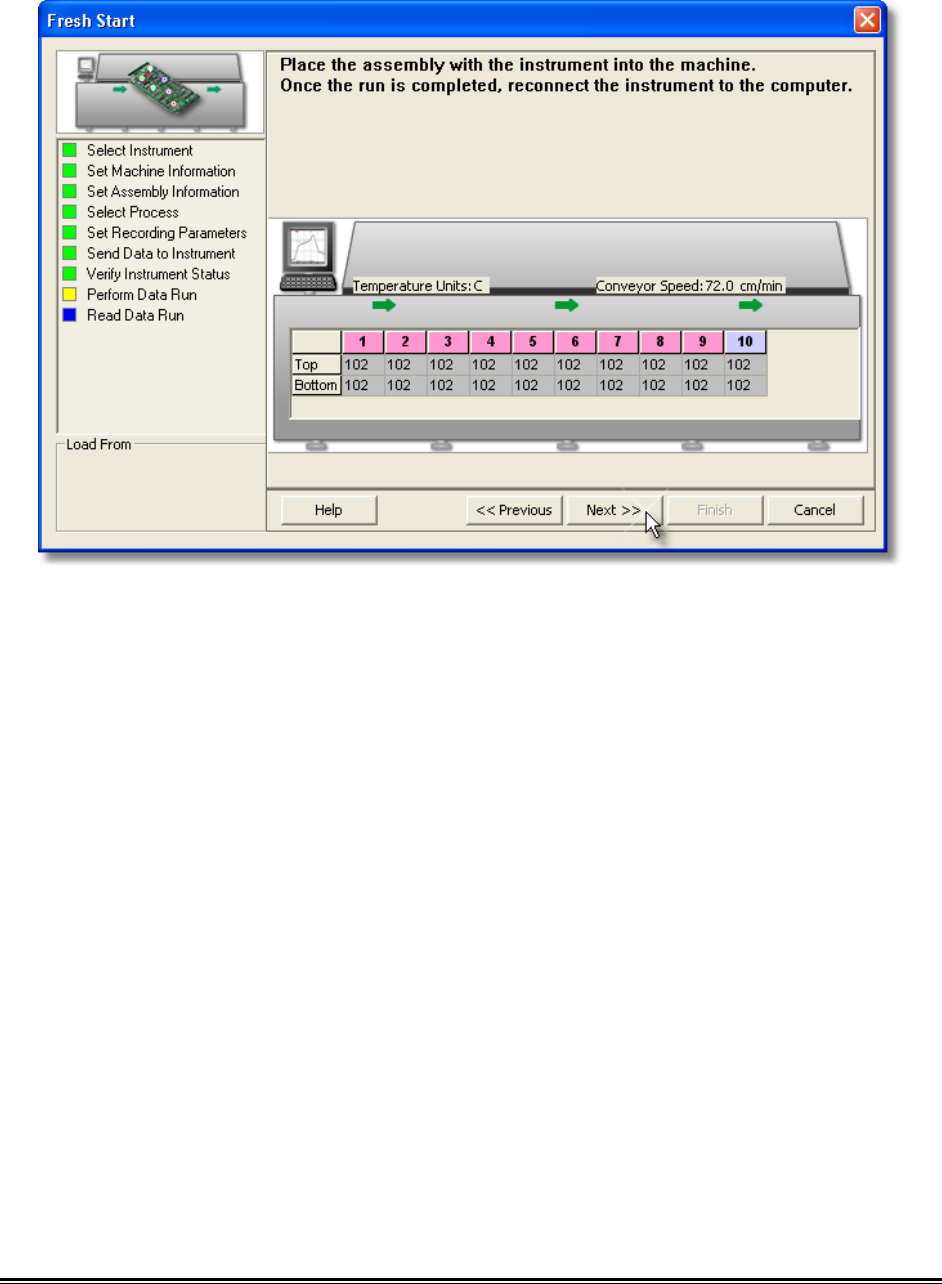Click the 'Load From' group label
The width and height of the screenshot is (942, 1284).
98,444
